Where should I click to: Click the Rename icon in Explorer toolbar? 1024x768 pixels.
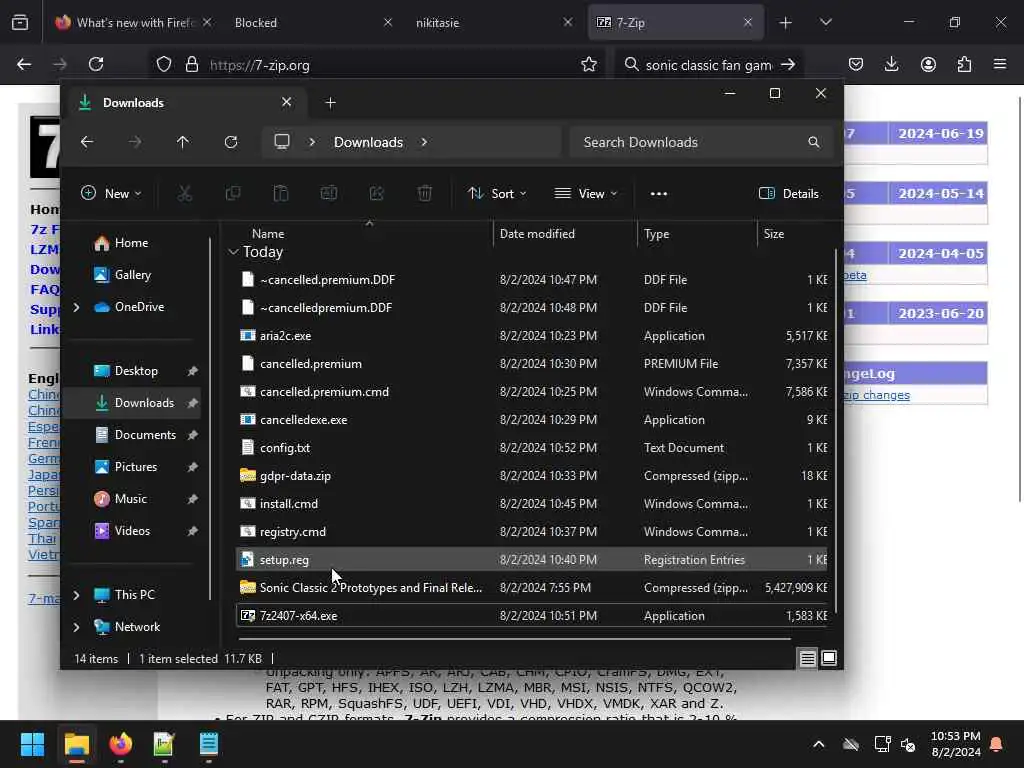[x=328, y=193]
